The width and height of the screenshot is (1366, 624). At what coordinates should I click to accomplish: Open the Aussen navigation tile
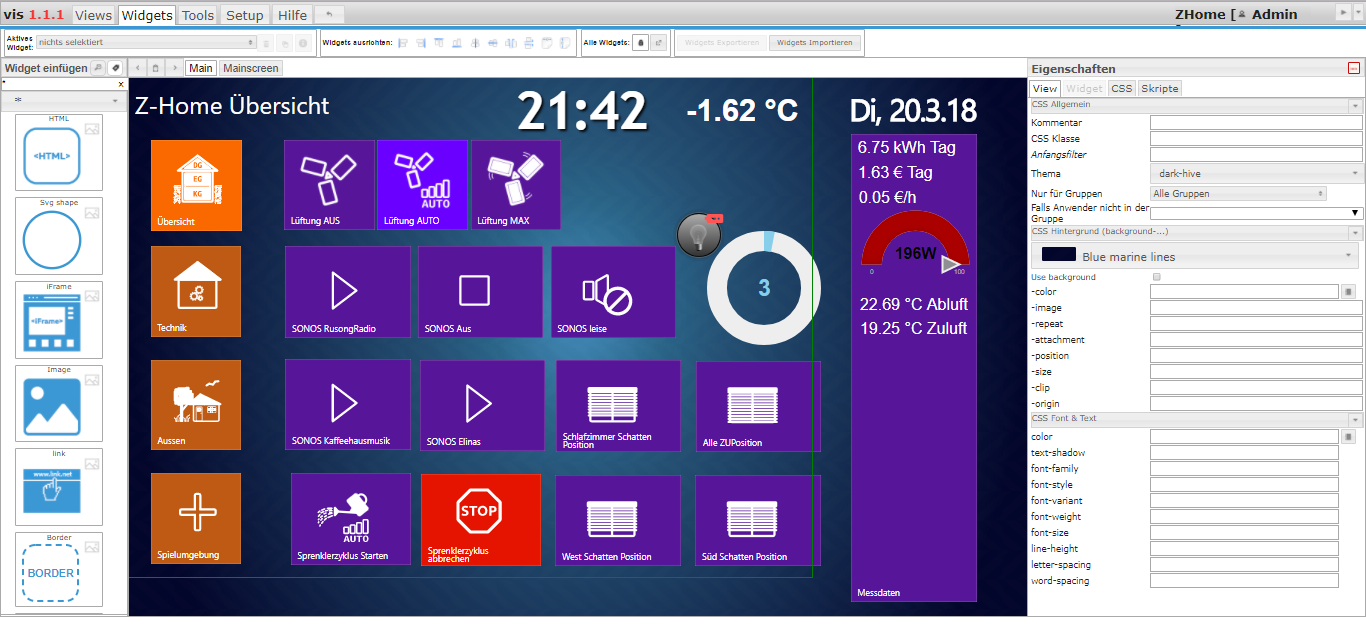click(x=196, y=405)
